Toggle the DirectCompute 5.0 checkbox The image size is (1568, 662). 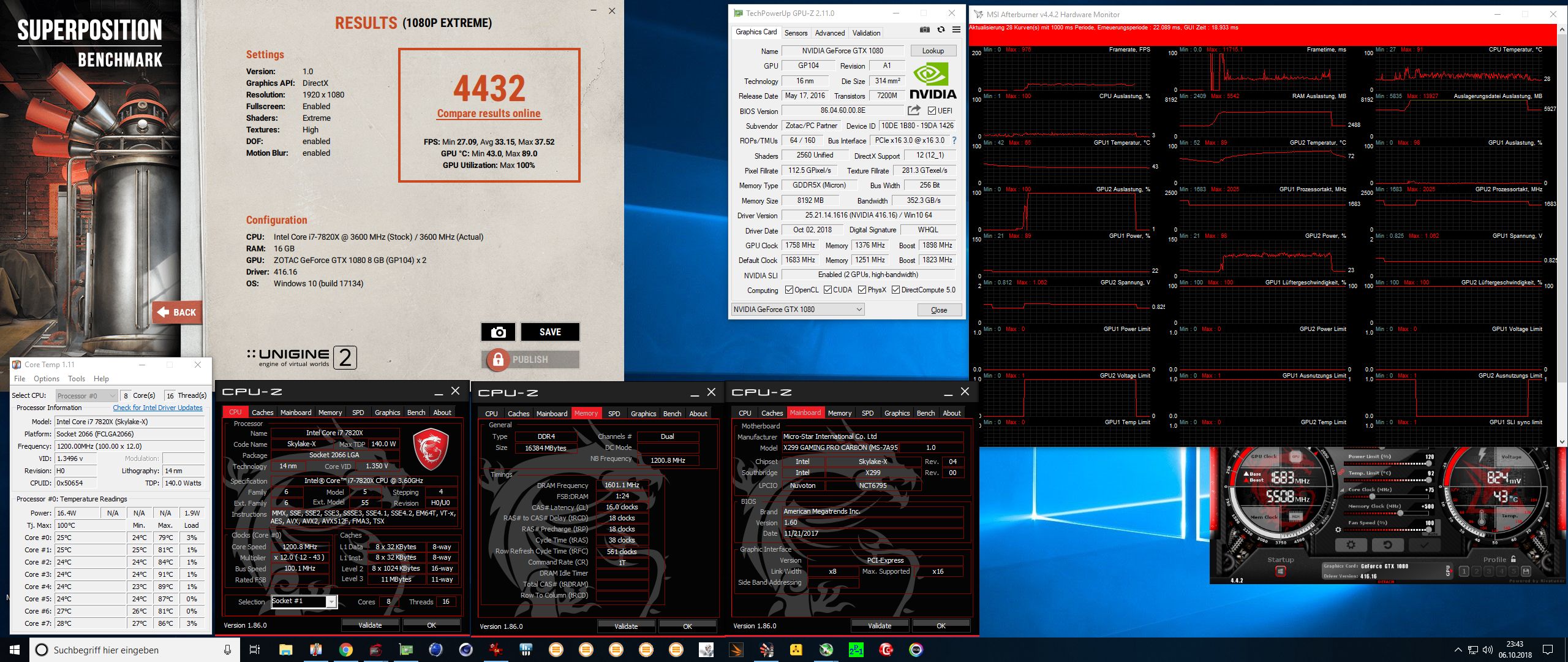click(895, 290)
